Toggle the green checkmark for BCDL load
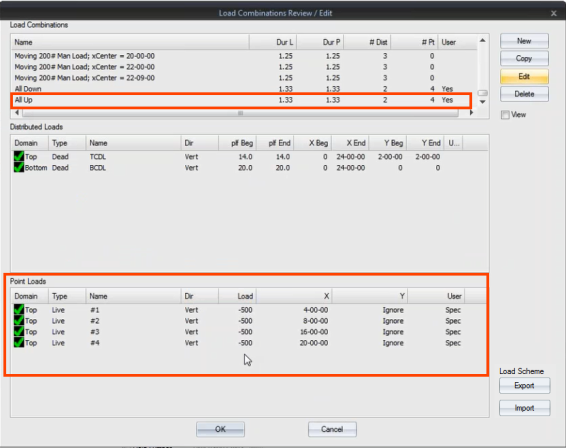The image size is (566, 448). [19, 168]
